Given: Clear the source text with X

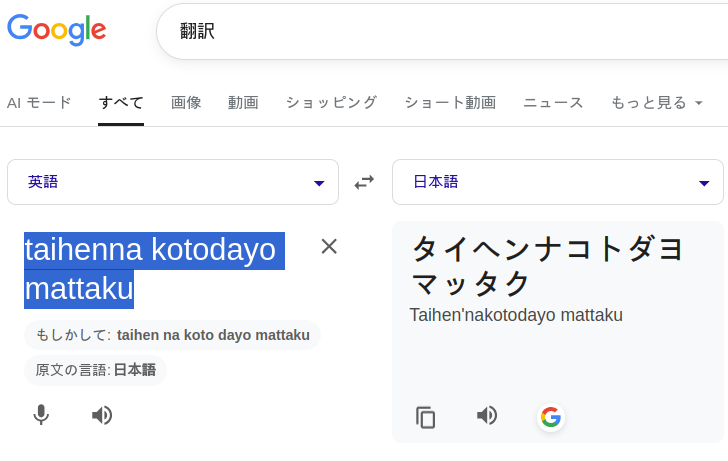Looking at the screenshot, I should 329,246.
